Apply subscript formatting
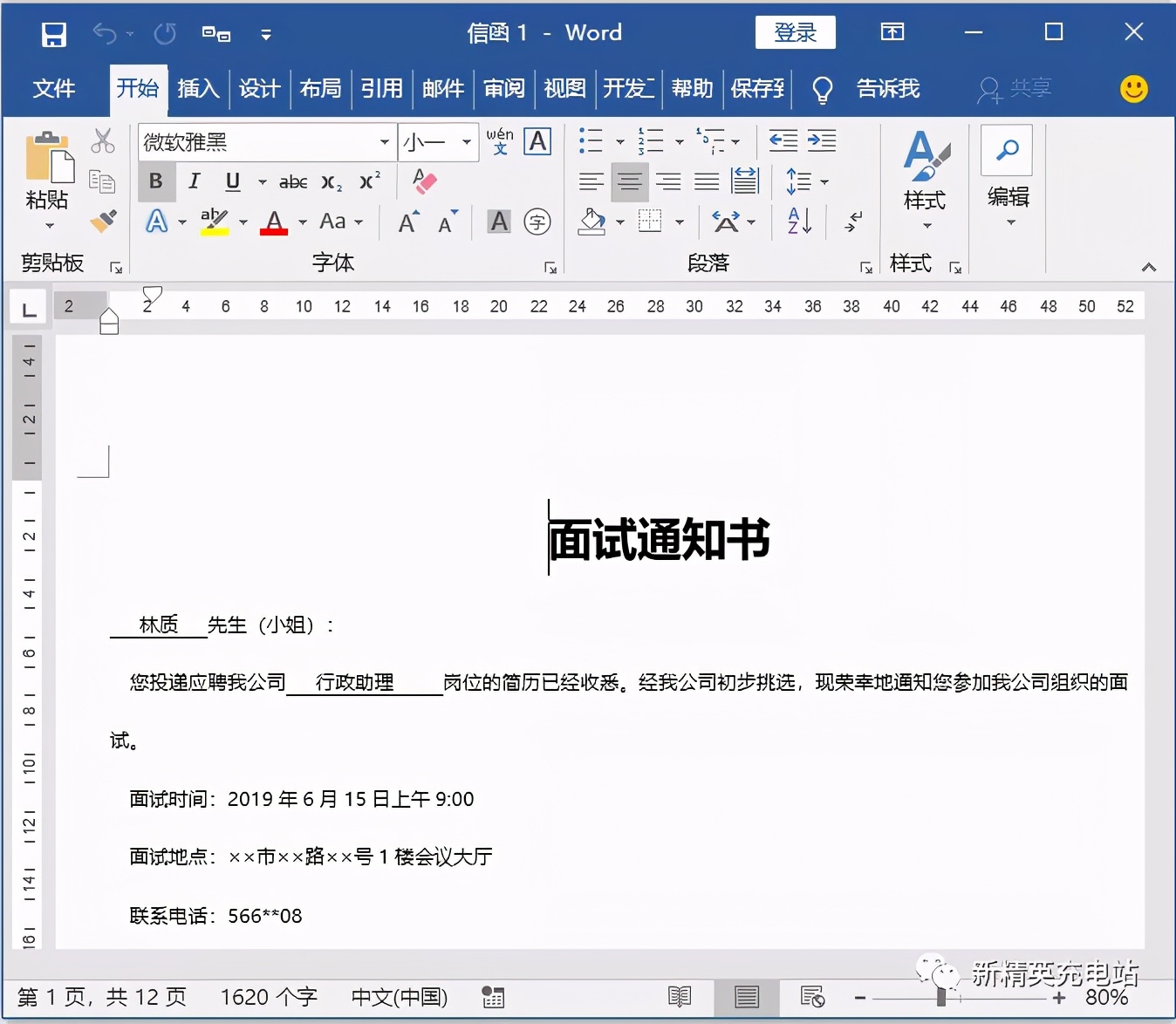 [x=332, y=181]
